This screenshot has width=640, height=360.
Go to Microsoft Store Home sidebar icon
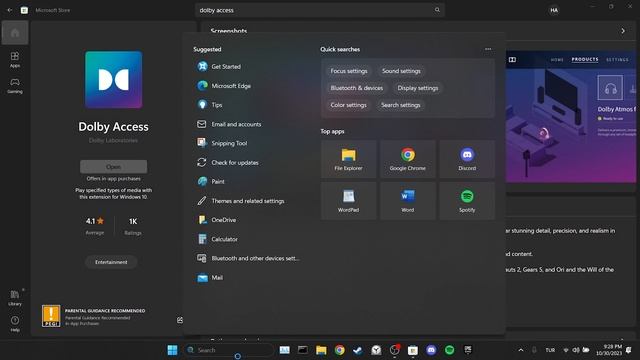(x=15, y=33)
